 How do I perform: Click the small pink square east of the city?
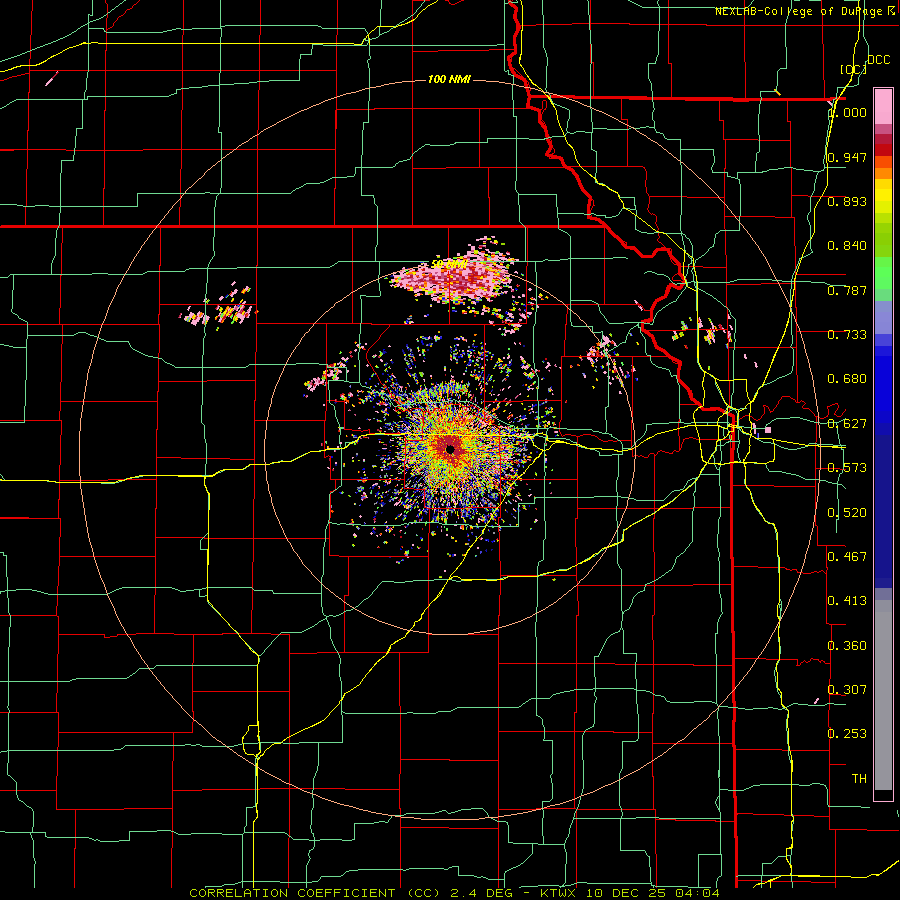coord(768,430)
